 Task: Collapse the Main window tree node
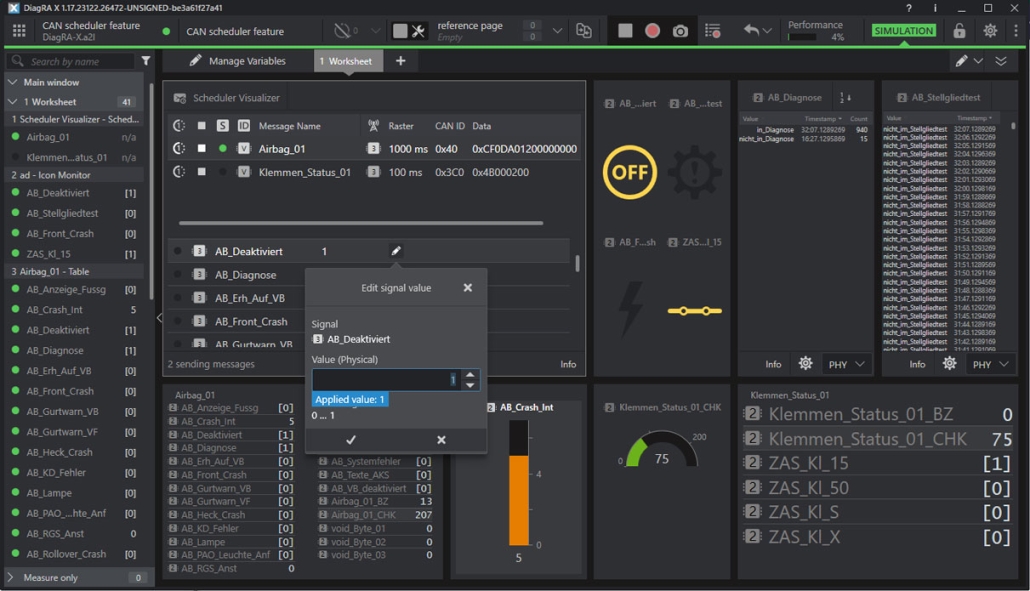pyautogui.click(x=12, y=82)
